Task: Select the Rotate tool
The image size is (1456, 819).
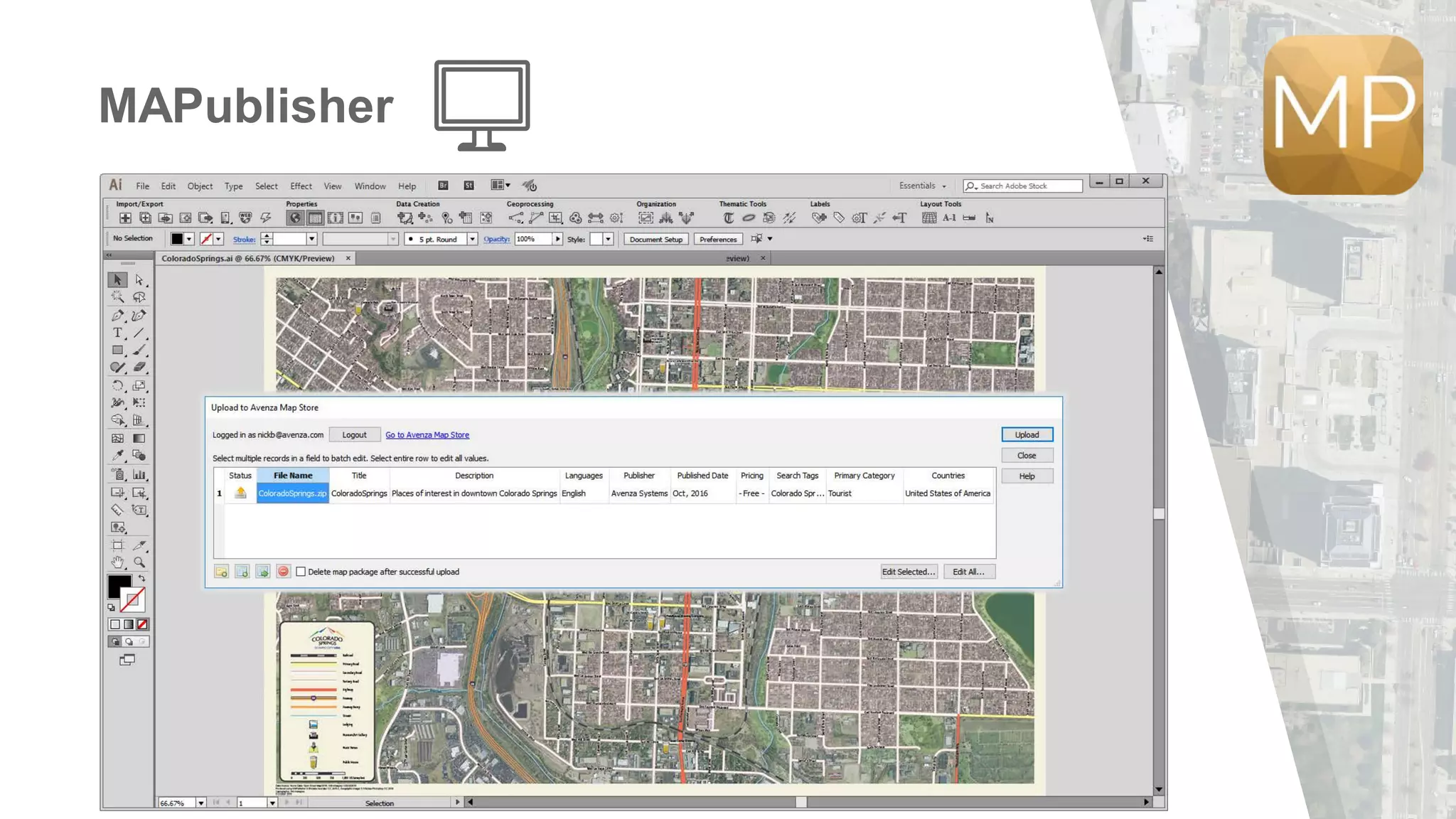Action: [117, 385]
